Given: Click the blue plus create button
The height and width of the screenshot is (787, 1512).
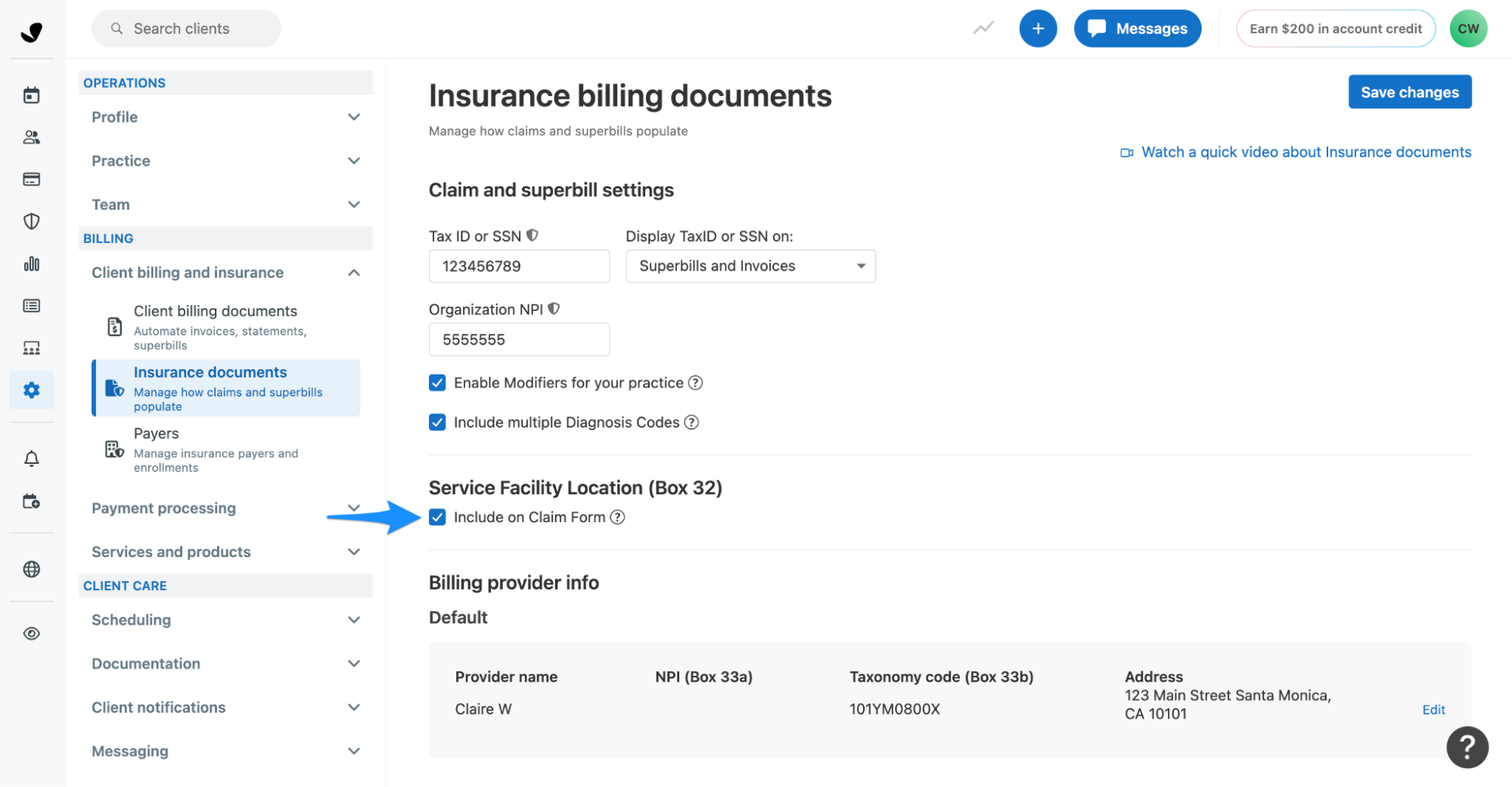Looking at the screenshot, I should pos(1038,29).
